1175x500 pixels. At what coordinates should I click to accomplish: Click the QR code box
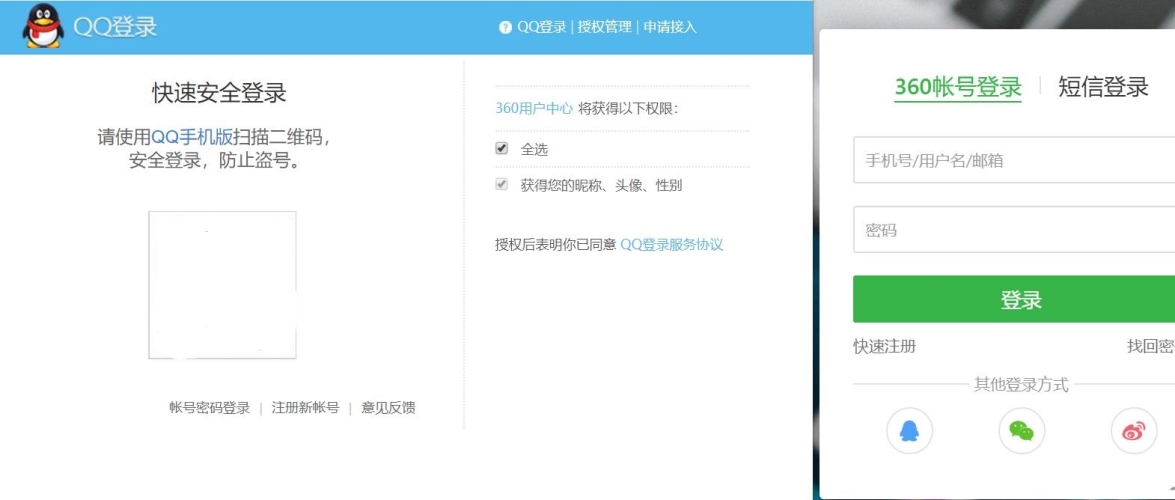[x=223, y=285]
